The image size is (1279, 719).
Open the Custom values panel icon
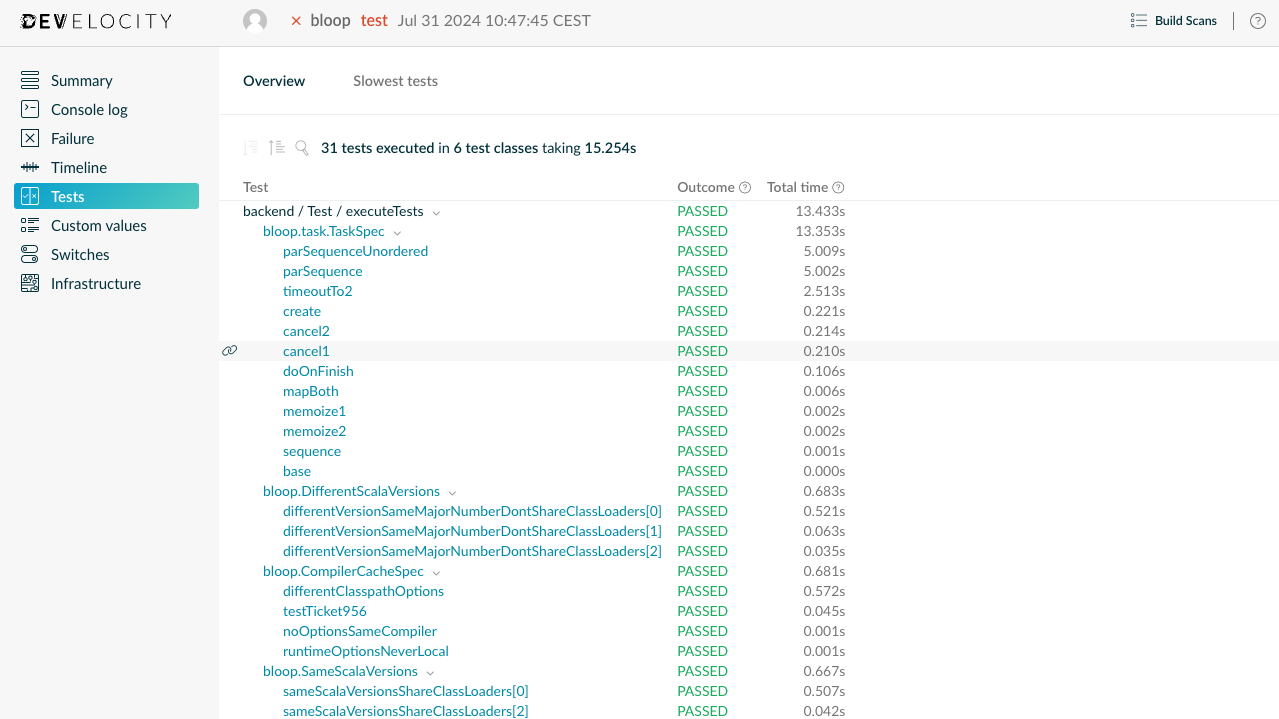click(x=29, y=225)
